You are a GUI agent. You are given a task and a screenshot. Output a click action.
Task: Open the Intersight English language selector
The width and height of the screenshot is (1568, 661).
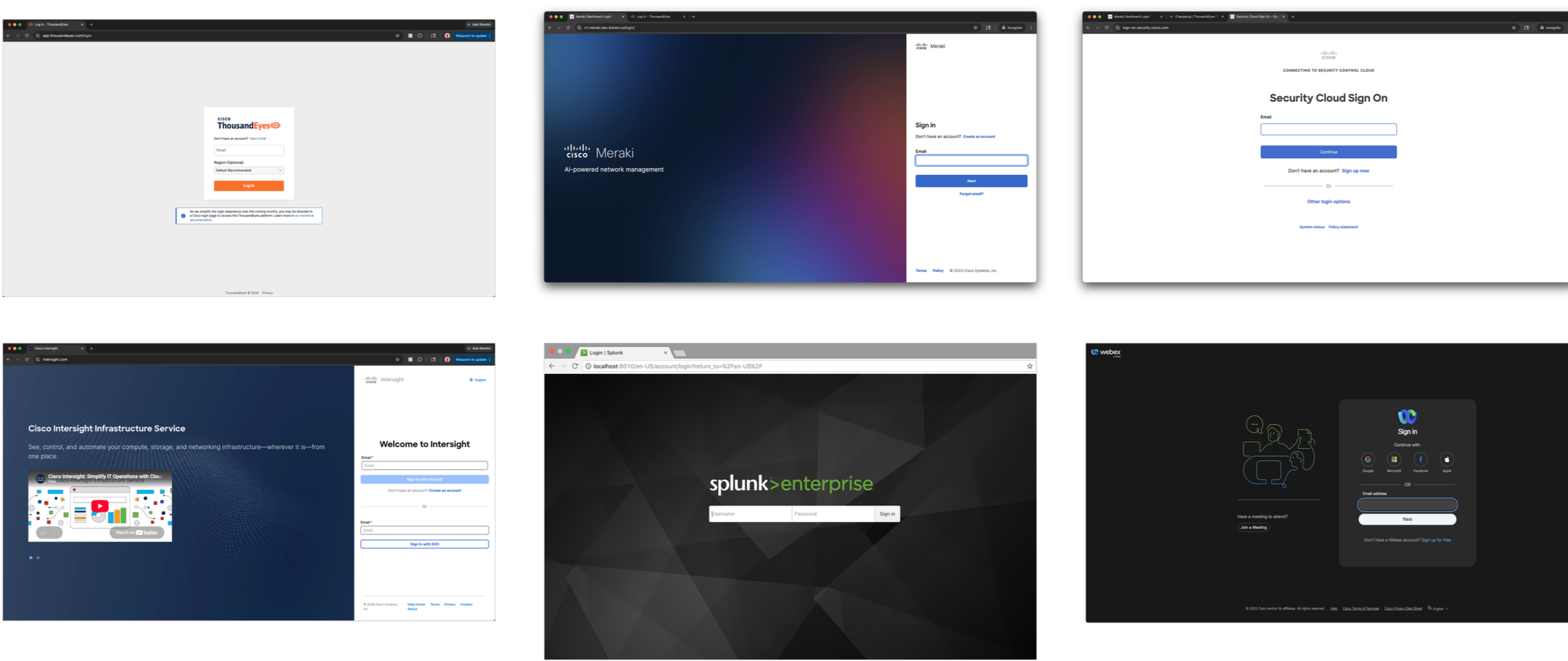coord(477,379)
